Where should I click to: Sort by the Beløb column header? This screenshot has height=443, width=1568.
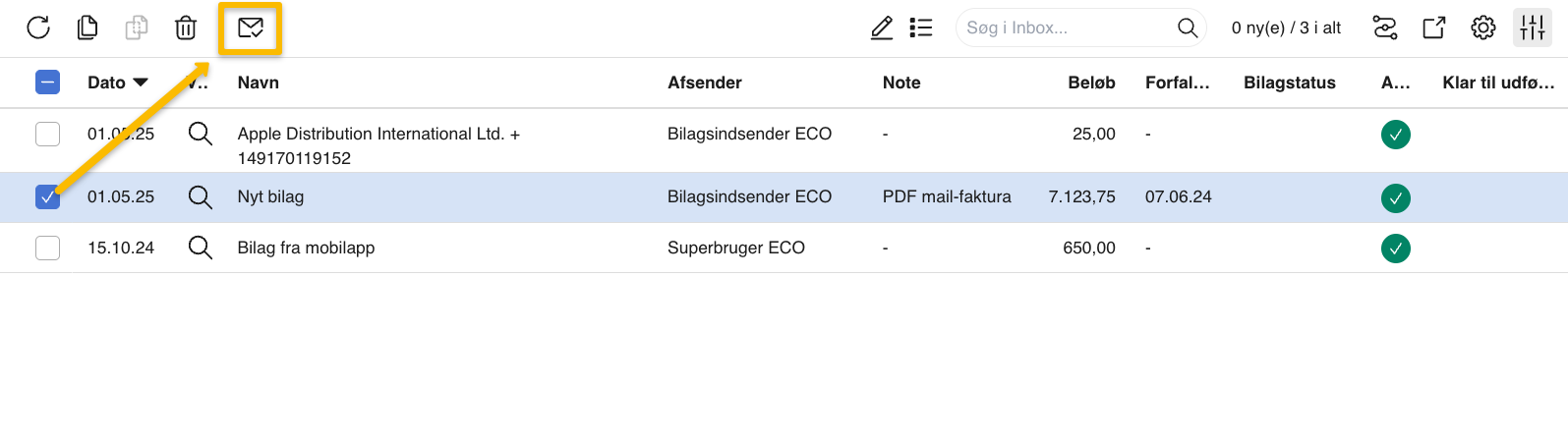[x=1091, y=83]
